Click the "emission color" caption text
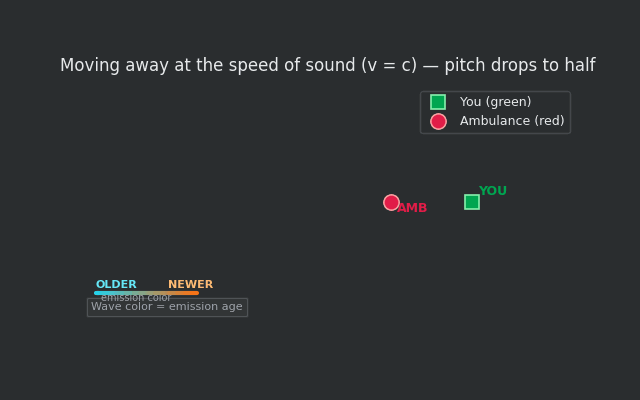This screenshot has width=640, height=400. tap(136, 298)
